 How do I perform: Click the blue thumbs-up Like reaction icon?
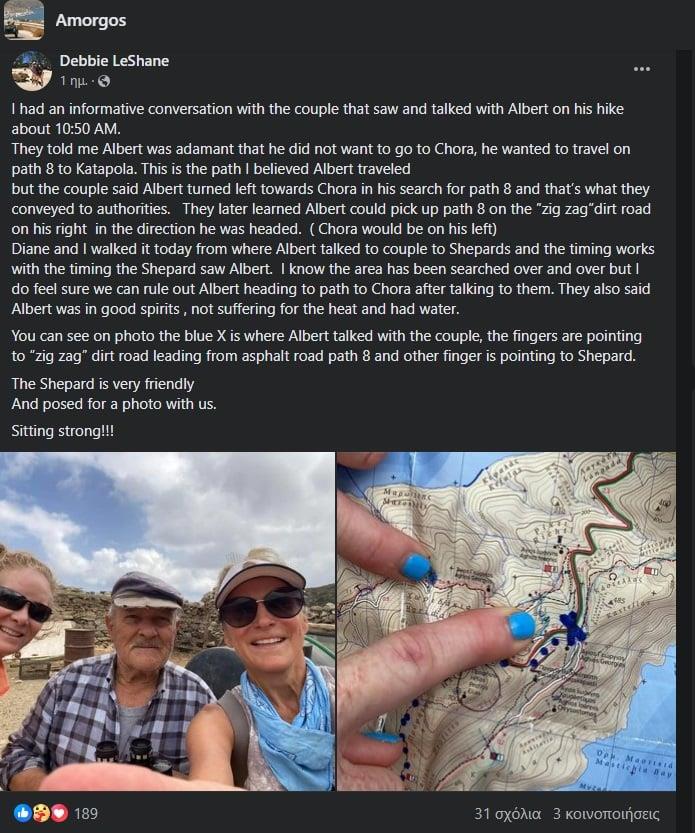21,812
